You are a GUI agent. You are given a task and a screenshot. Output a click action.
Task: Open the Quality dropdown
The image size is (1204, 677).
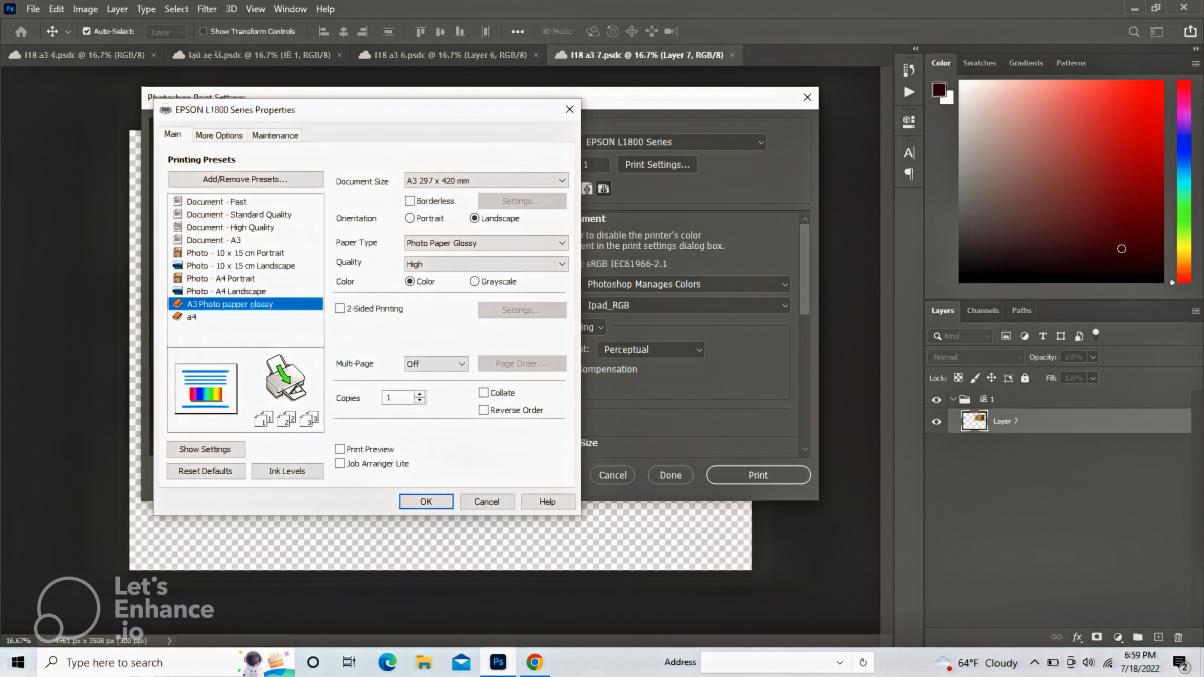486,264
